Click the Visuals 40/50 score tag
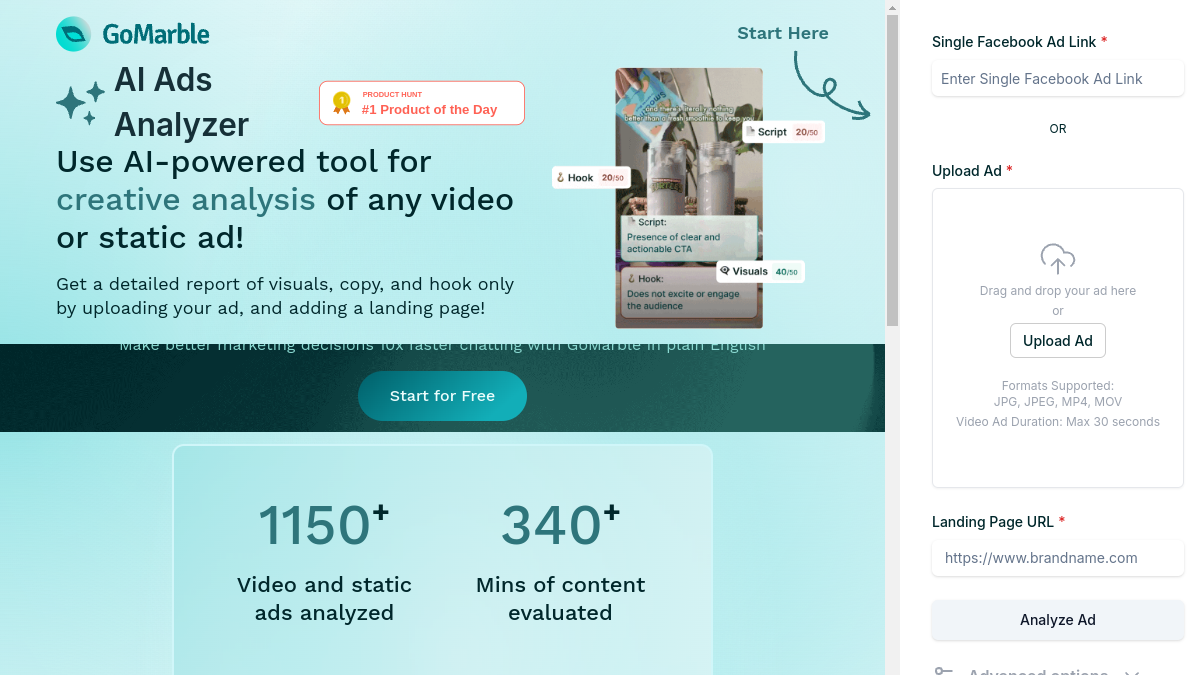This screenshot has height=675, width=1200. point(761,271)
